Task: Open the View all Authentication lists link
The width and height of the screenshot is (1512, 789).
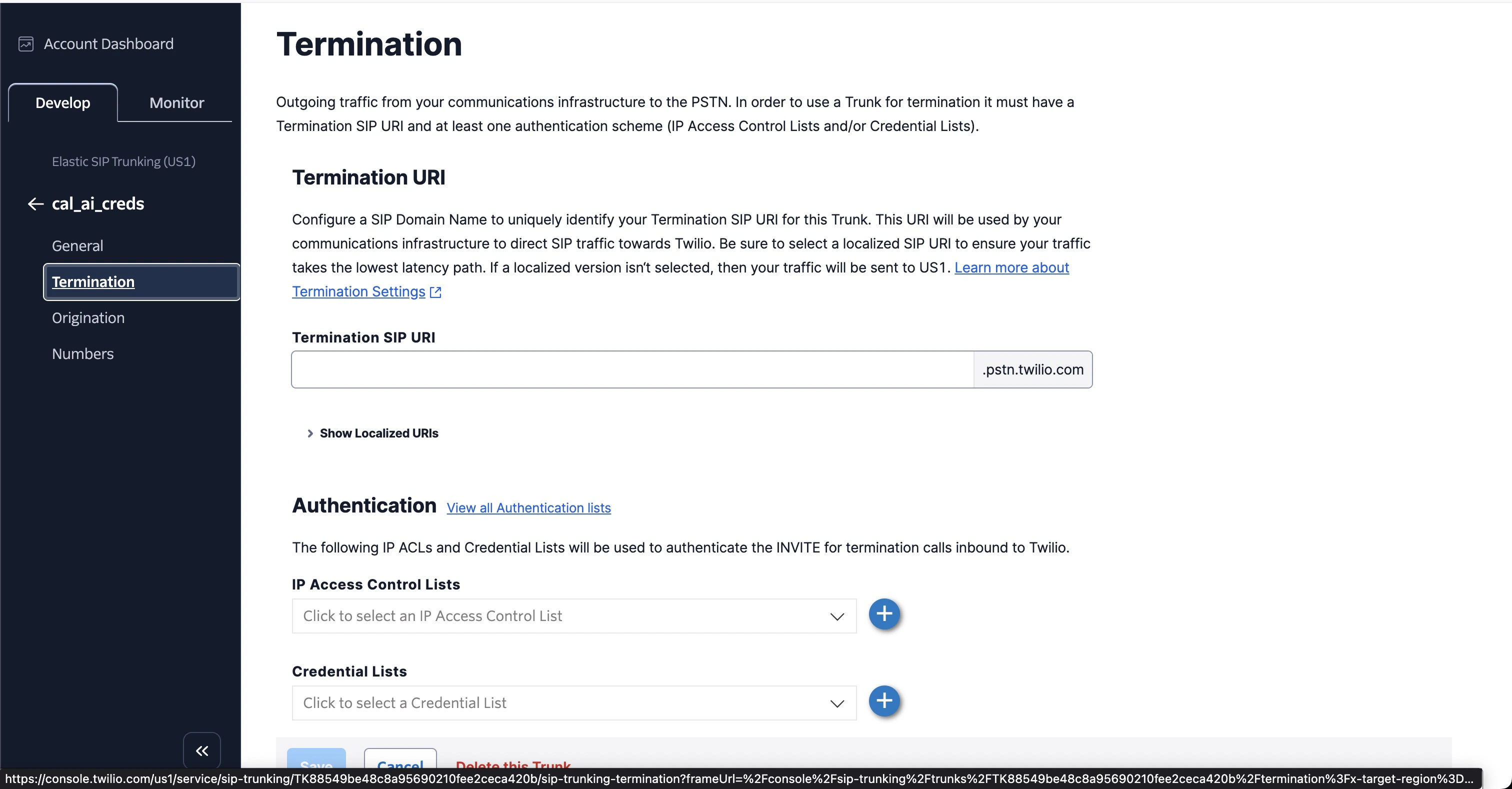Action: [x=527, y=508]
